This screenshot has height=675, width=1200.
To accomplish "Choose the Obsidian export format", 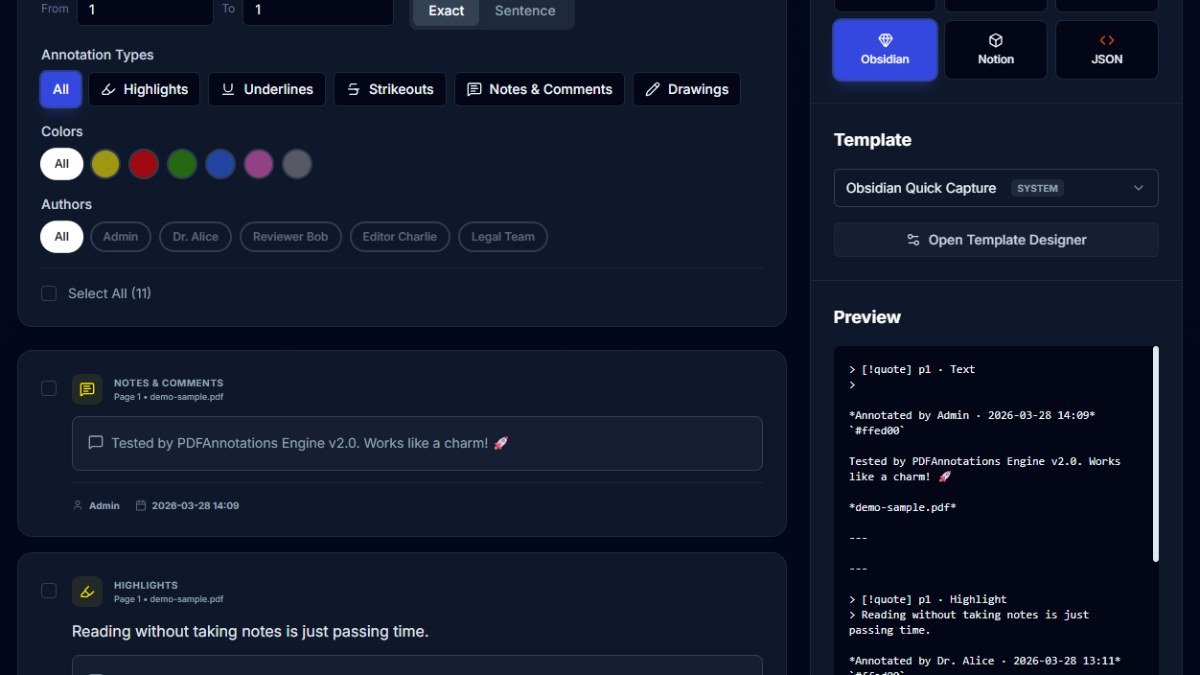I will click(885, 50).
